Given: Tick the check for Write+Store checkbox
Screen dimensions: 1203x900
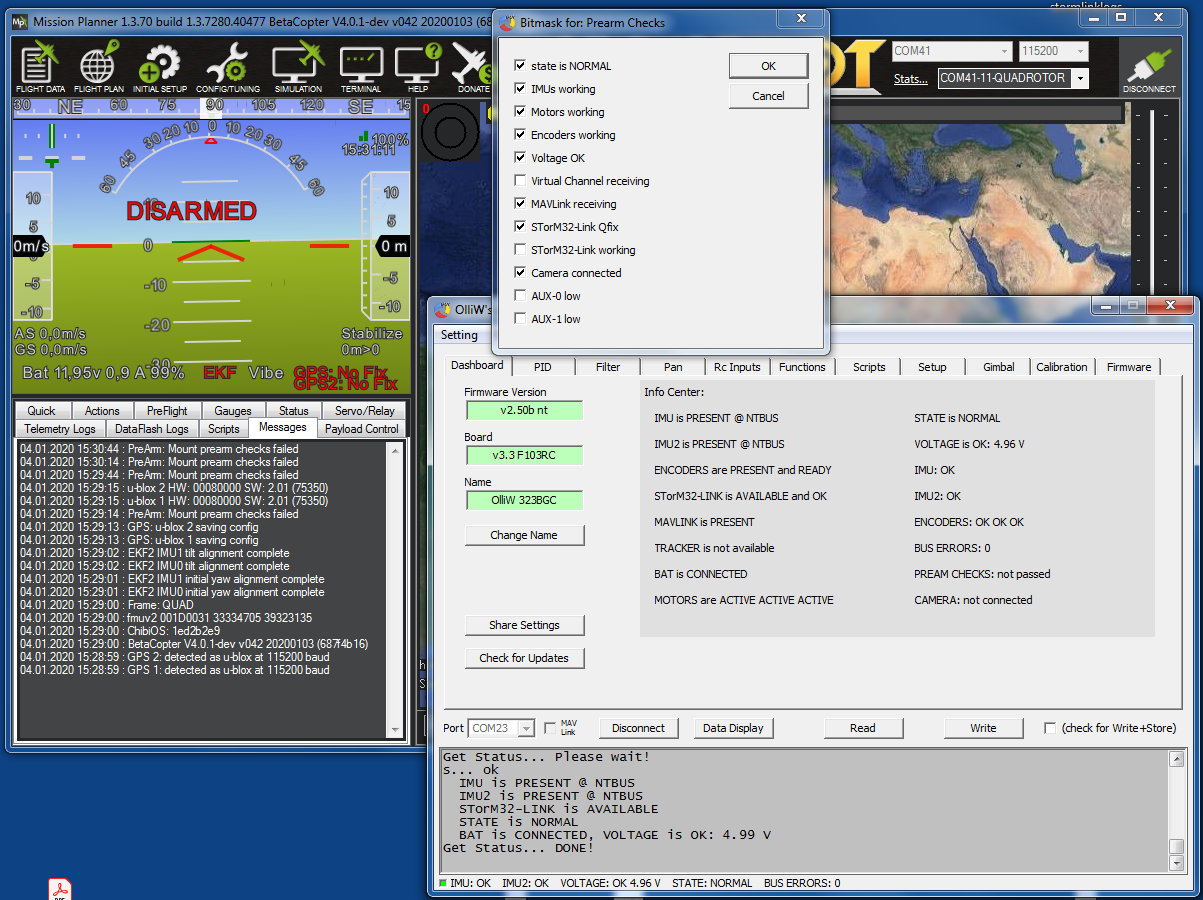Looking at the screenshot, I should coord(1050,728).
